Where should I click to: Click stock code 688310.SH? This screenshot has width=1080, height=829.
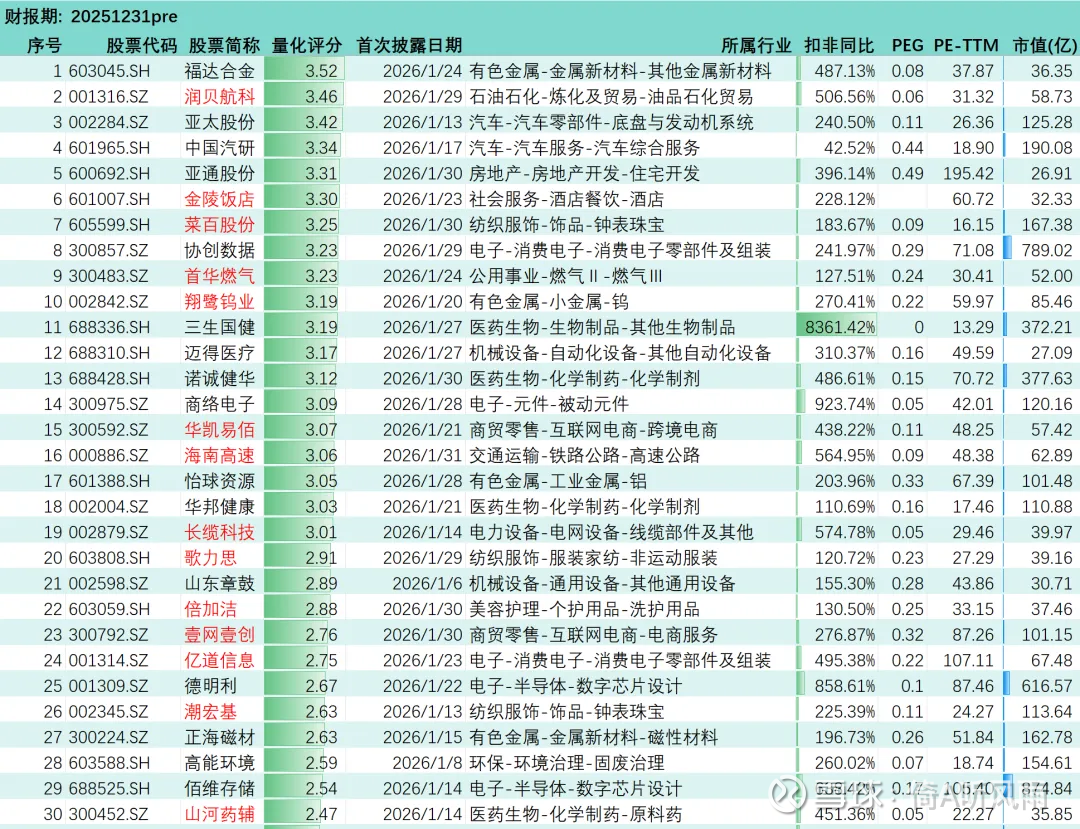pos(109,353)
